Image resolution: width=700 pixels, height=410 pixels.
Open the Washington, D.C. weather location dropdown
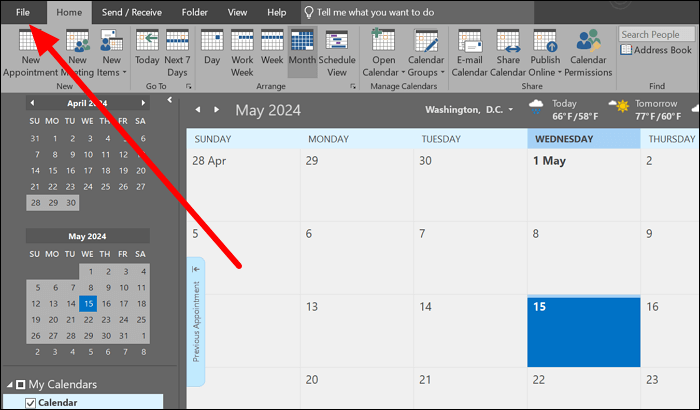coord(509,110)
